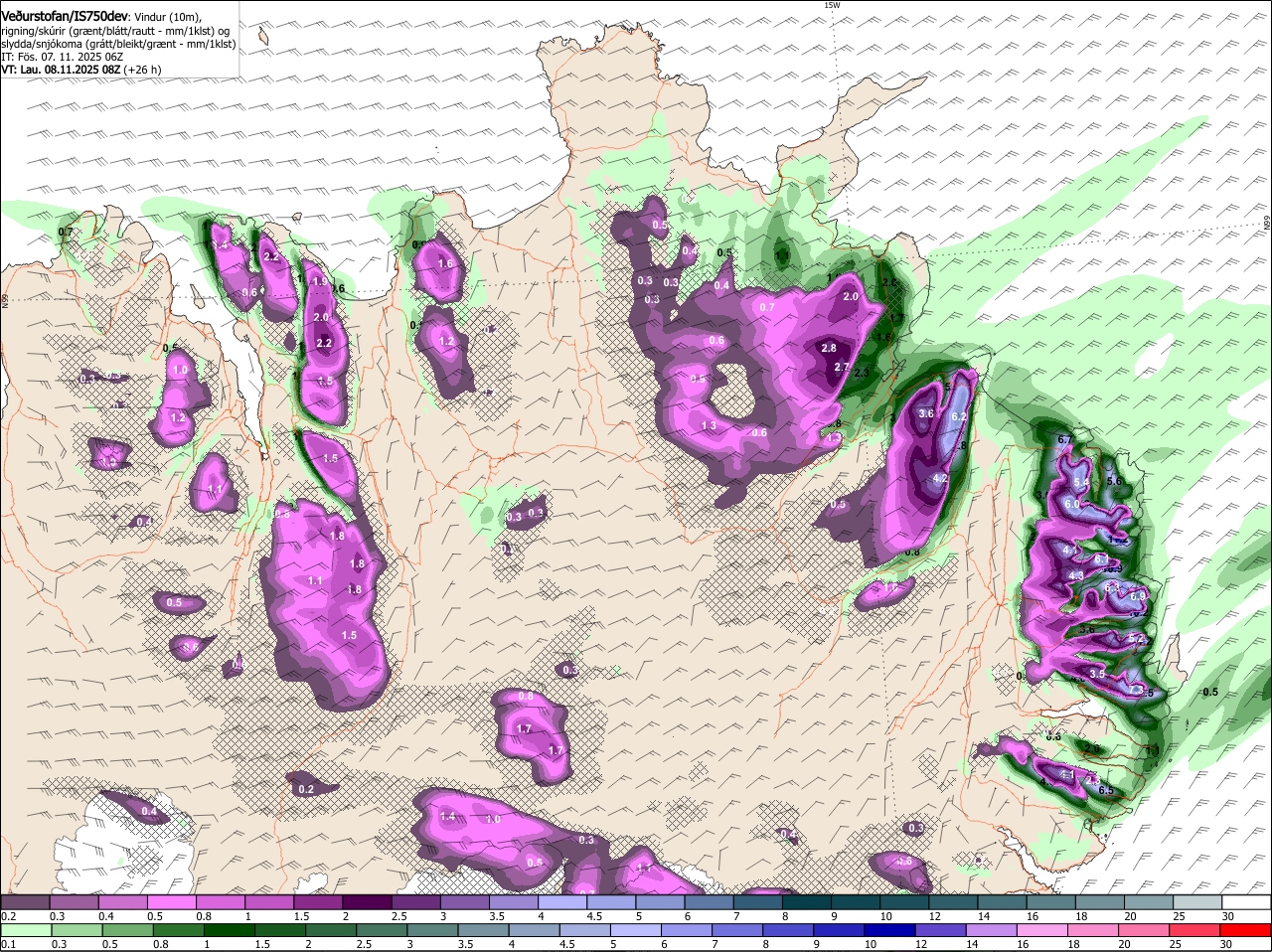Click the bottom rain legend swatch between 1 and 1.5

click(230, 930)
